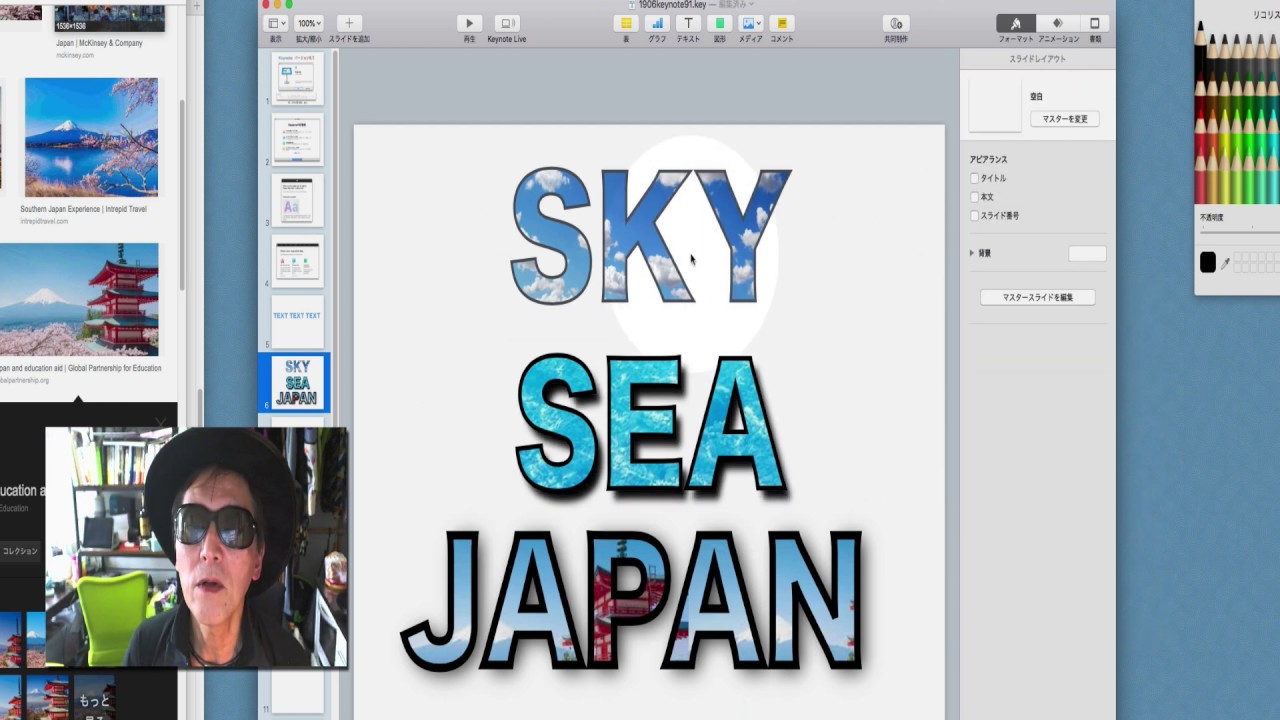Open the background color well
The image size is (1280, 720).
pyautogui.click(x=1087, y=254)
